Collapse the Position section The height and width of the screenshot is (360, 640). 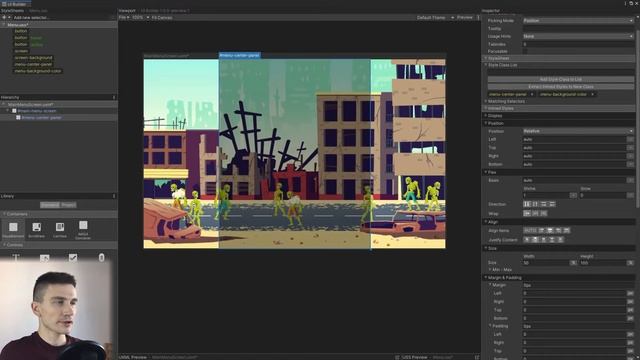486,123
